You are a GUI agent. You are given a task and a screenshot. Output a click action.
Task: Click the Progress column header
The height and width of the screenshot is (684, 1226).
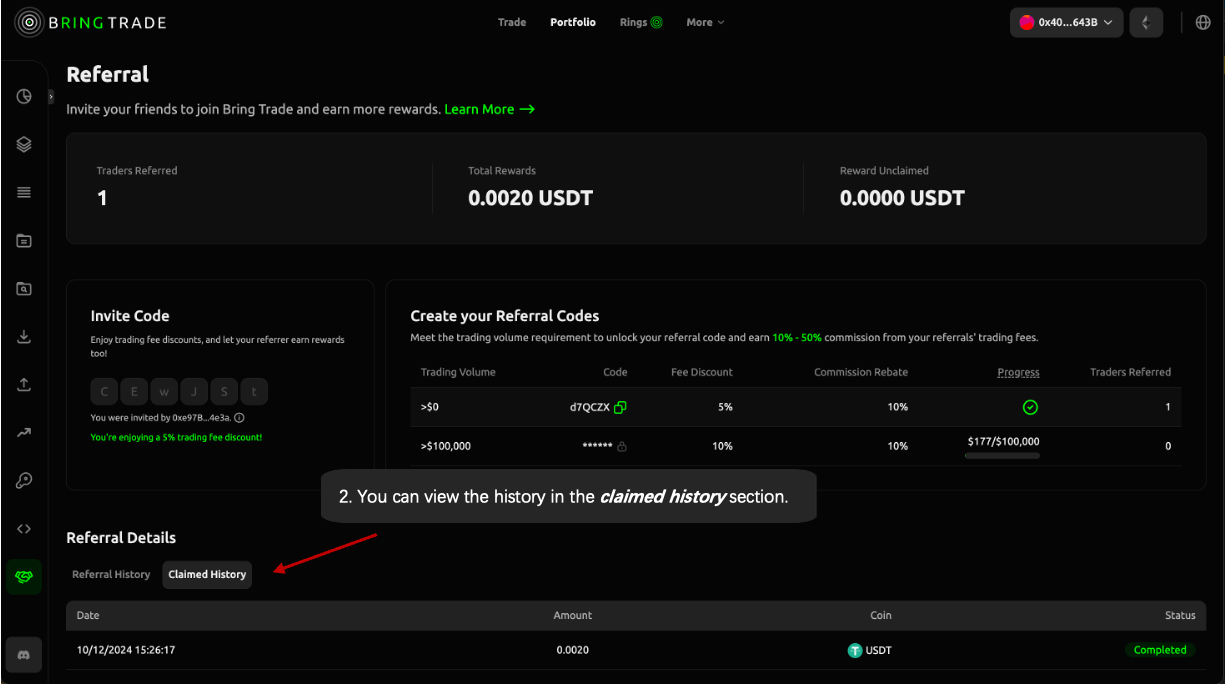click(x=1018, y=372)
